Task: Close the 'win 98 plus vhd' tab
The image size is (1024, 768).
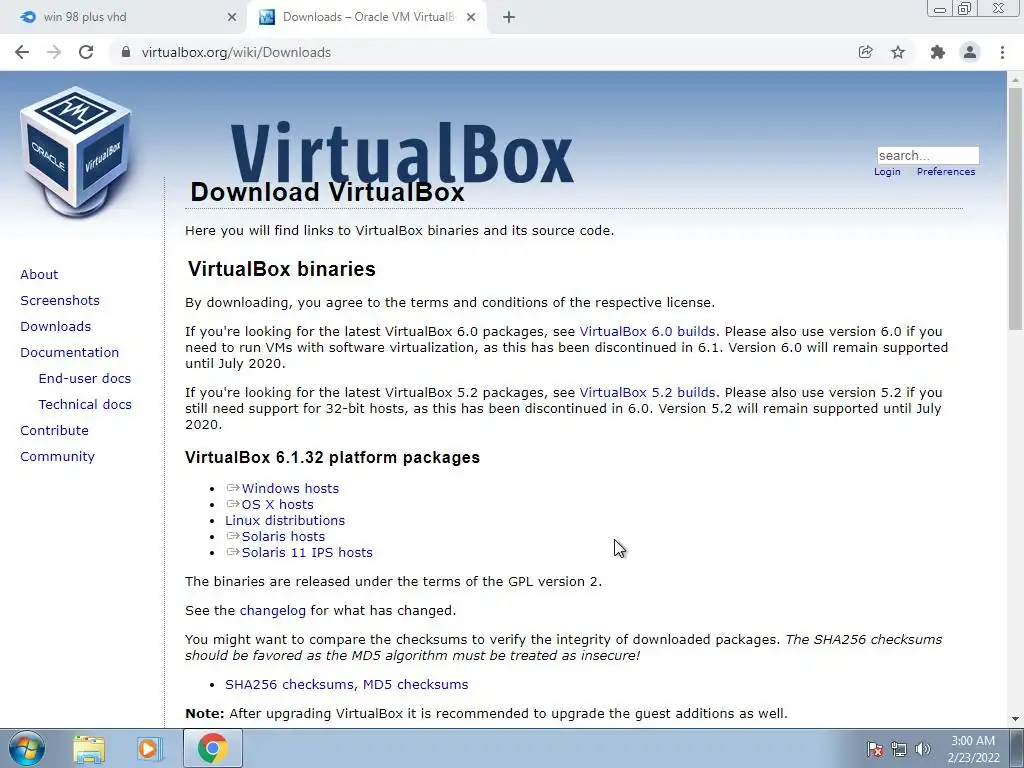Action: [232, 17]
